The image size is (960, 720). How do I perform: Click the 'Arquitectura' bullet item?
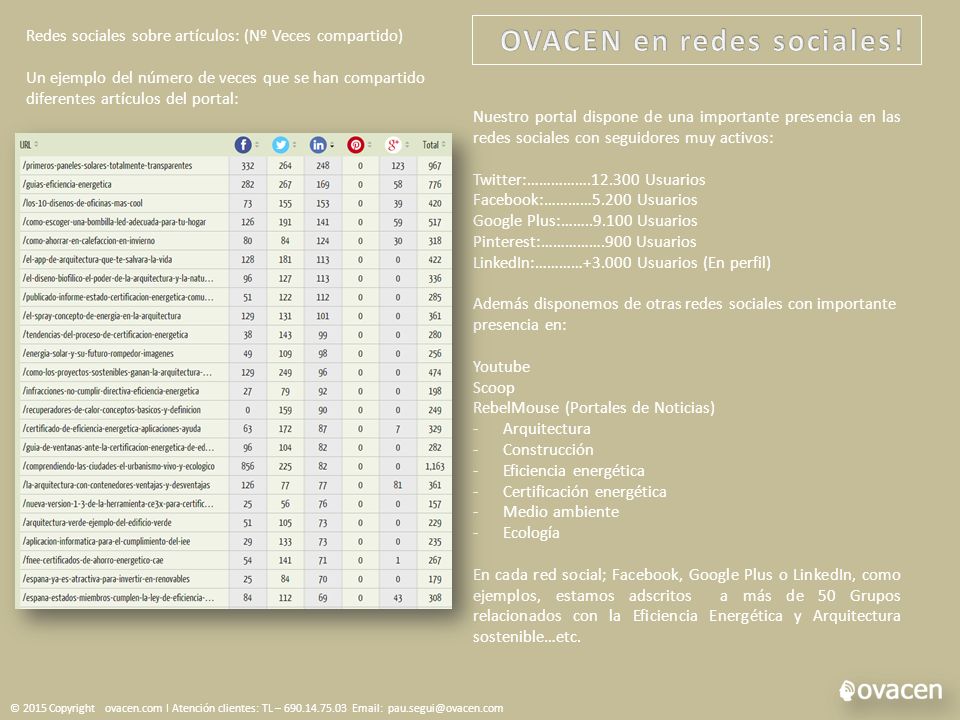coord(547,429)
